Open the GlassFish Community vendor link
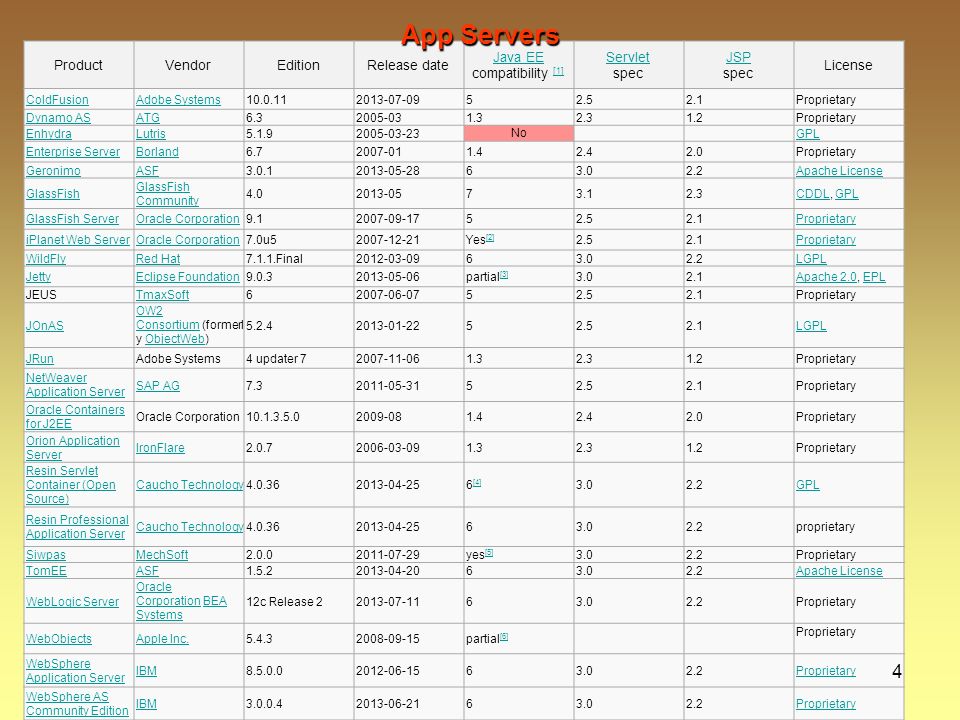 [167, 193]
